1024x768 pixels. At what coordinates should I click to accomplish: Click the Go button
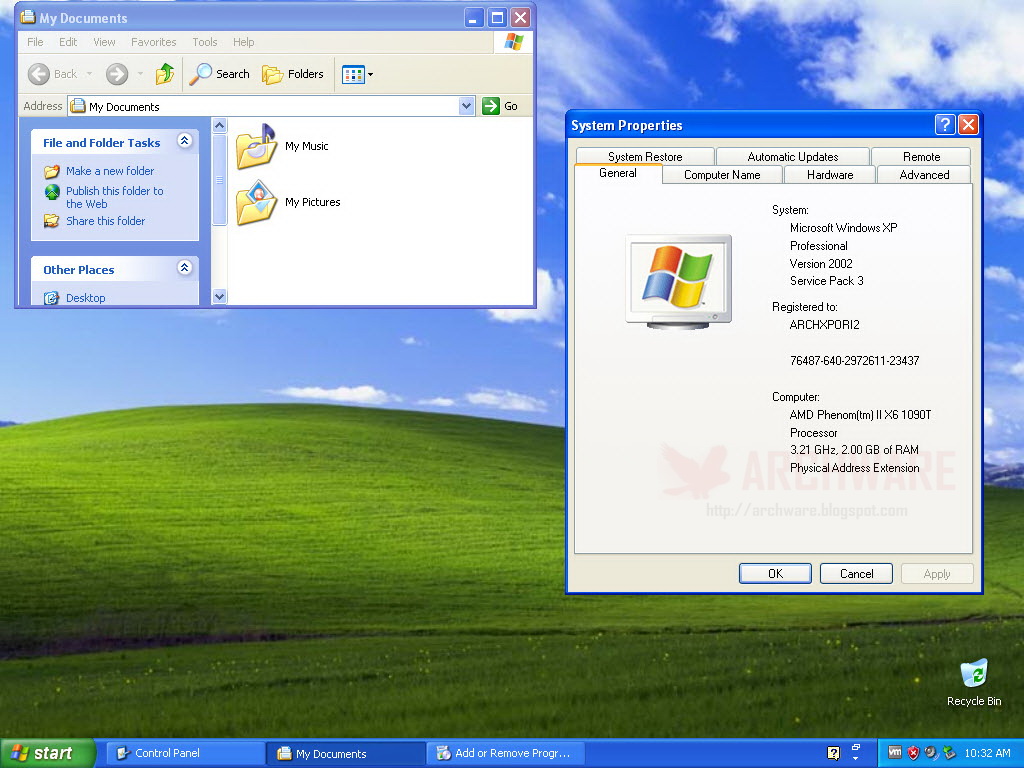500,106
